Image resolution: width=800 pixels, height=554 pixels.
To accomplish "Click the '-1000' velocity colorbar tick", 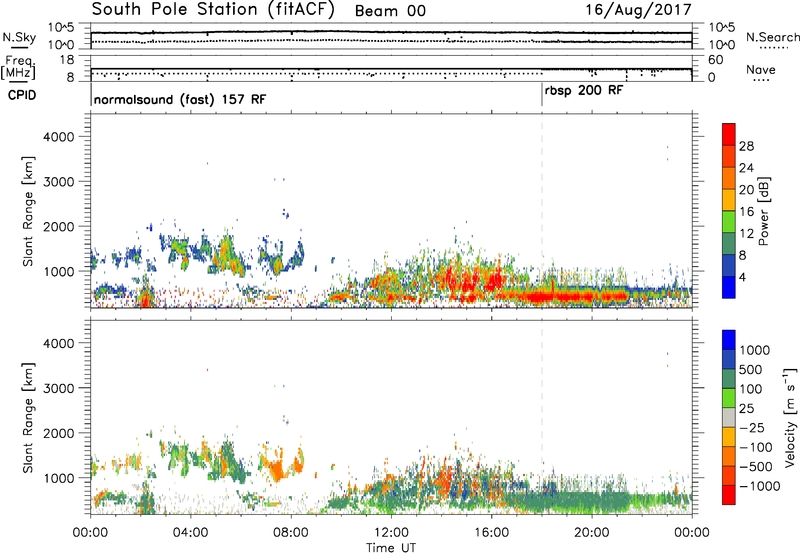I will [760, 486].
